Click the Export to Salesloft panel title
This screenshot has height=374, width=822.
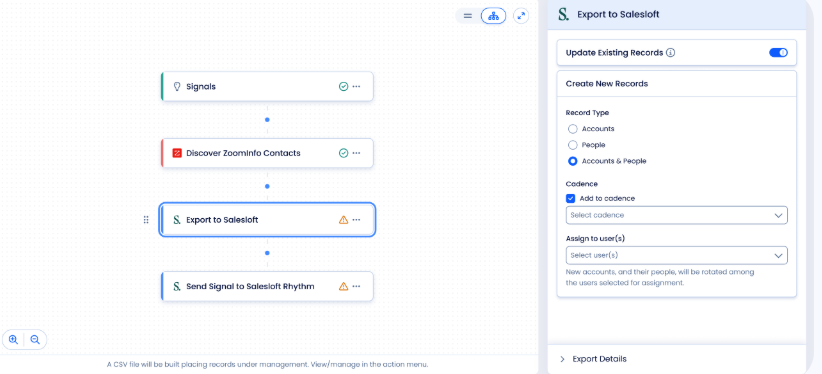(x=618, y=15)
